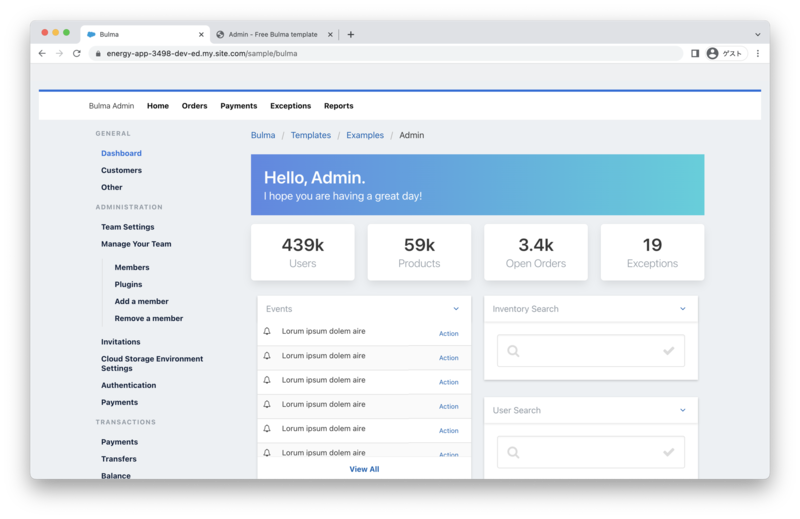
Task: Click the Bulma Admin brand link
Action: [x=111, y=106]
